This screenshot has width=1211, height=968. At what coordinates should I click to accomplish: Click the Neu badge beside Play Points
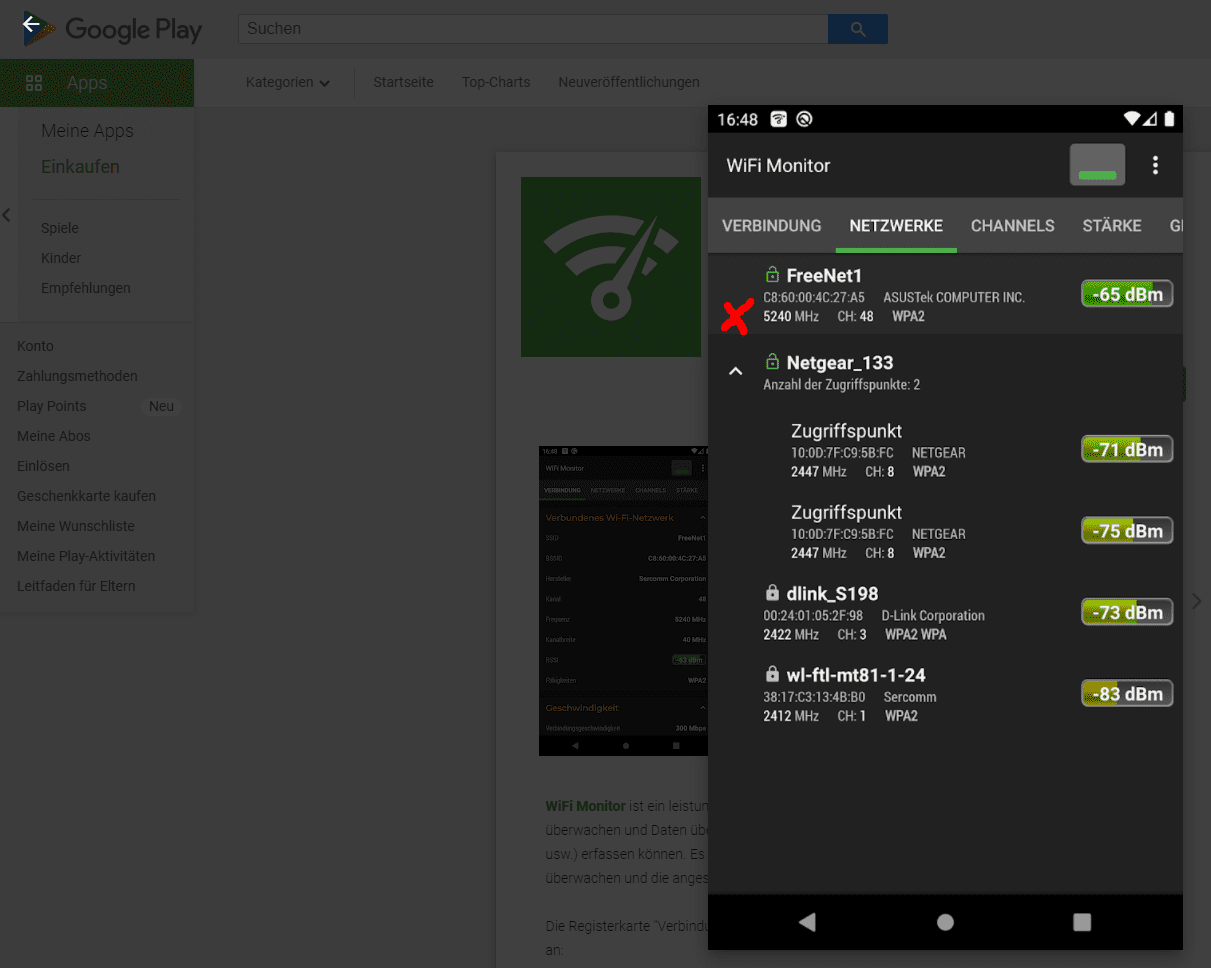click(162, 406)
